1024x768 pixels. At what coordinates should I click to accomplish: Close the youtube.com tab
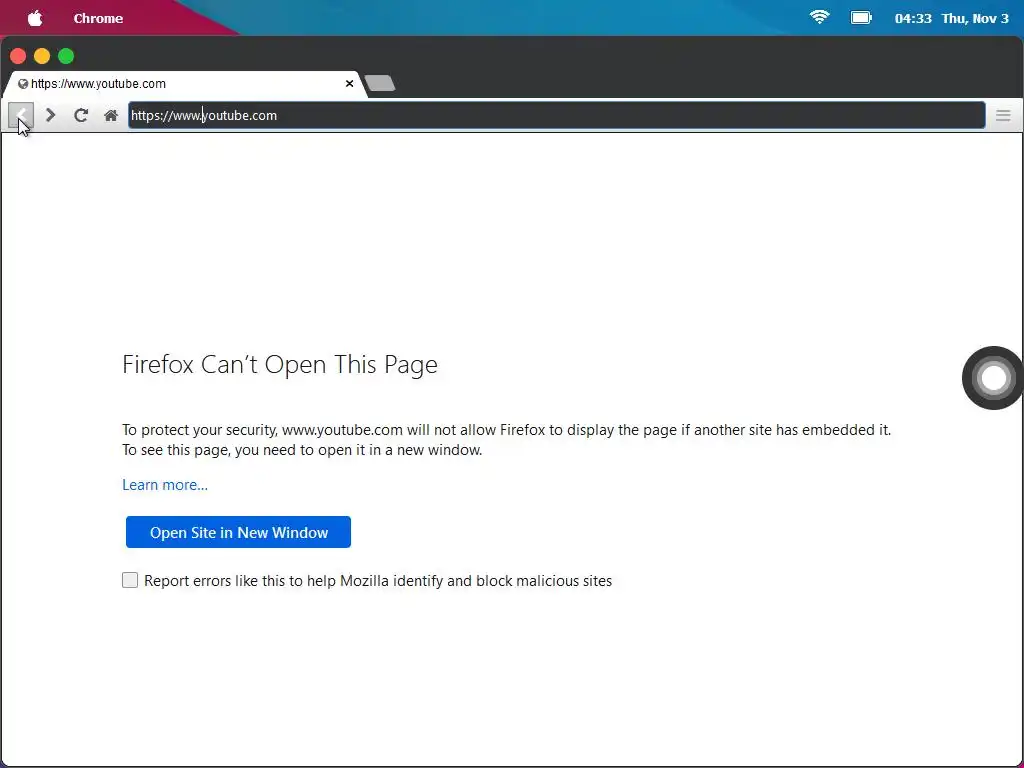click(349, 84)
